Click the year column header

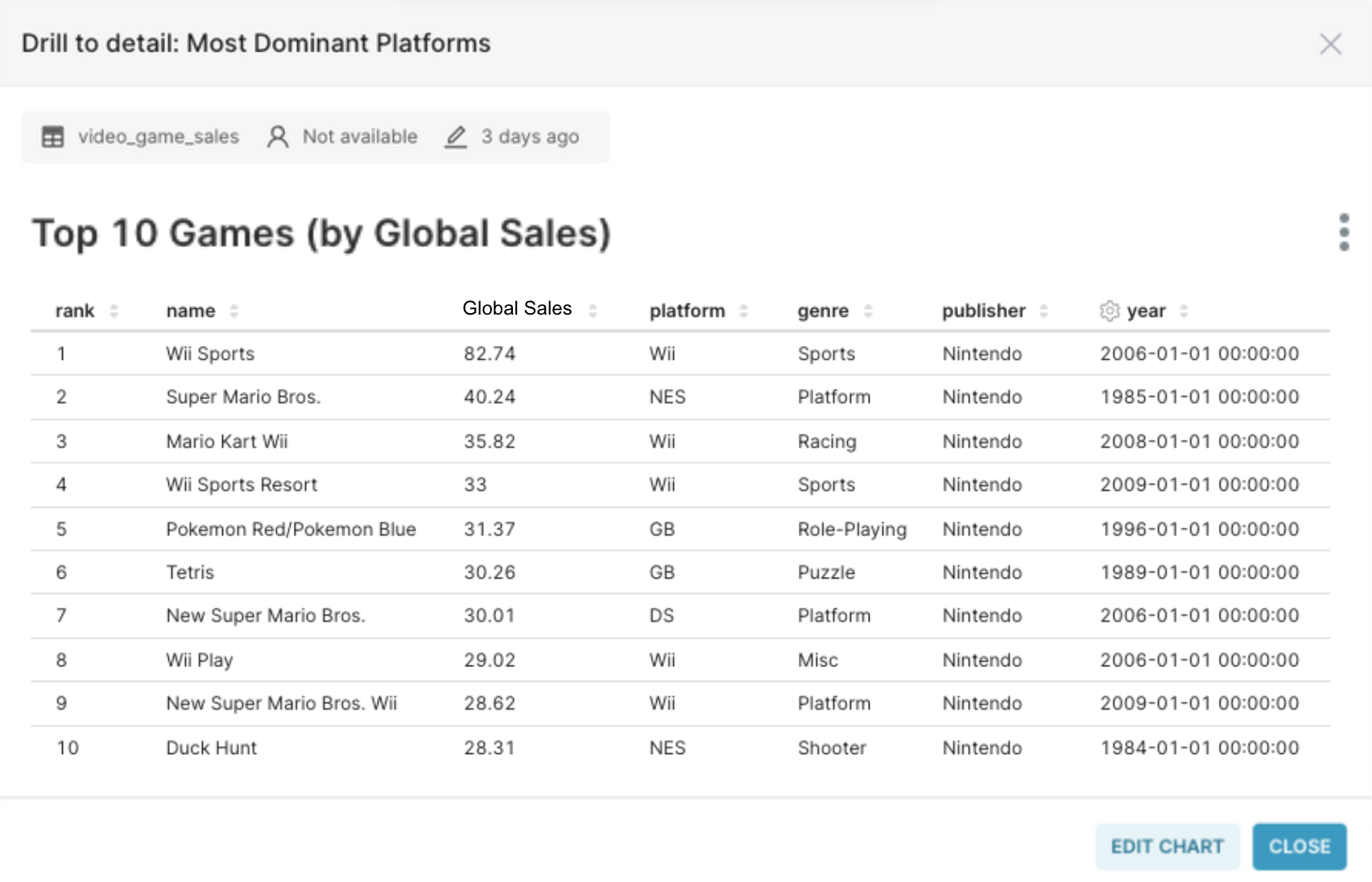1147,311
